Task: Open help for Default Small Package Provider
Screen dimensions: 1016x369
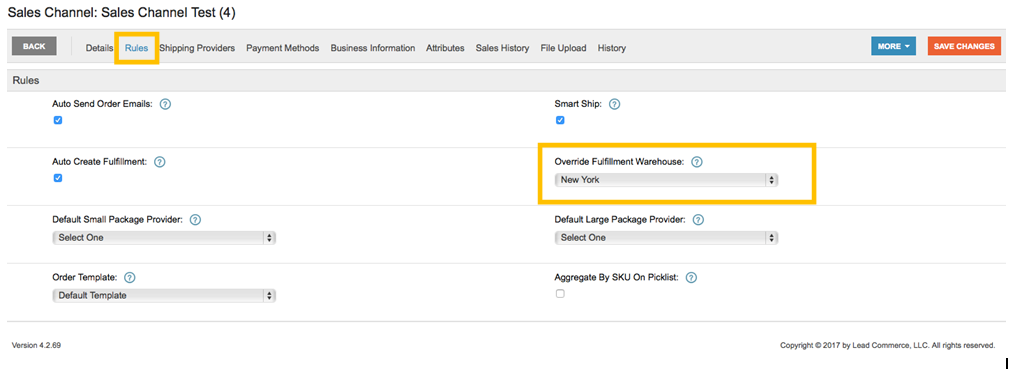Action: (x=195, y=220)
